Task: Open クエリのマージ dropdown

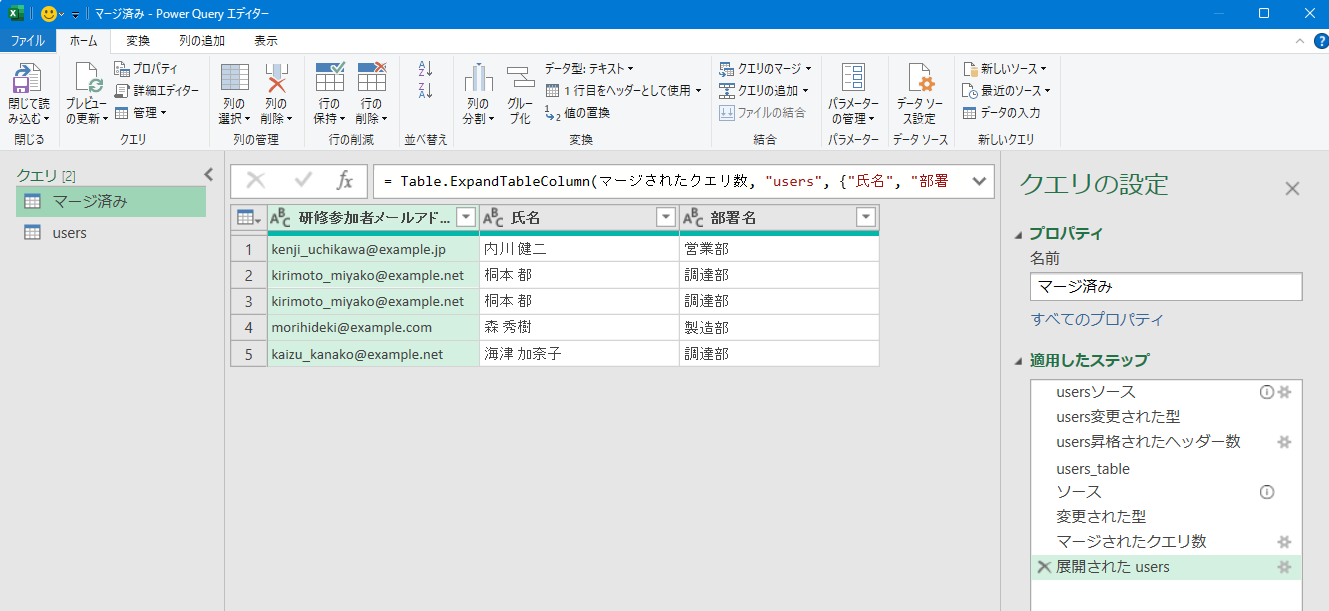Action: (x=766, y=69)
